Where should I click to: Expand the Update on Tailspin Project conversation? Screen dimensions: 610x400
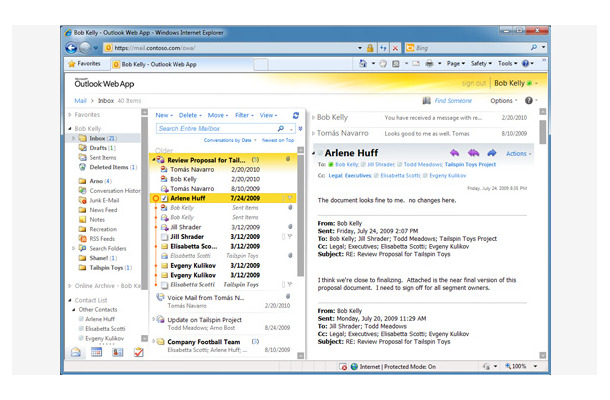(154, 319)
